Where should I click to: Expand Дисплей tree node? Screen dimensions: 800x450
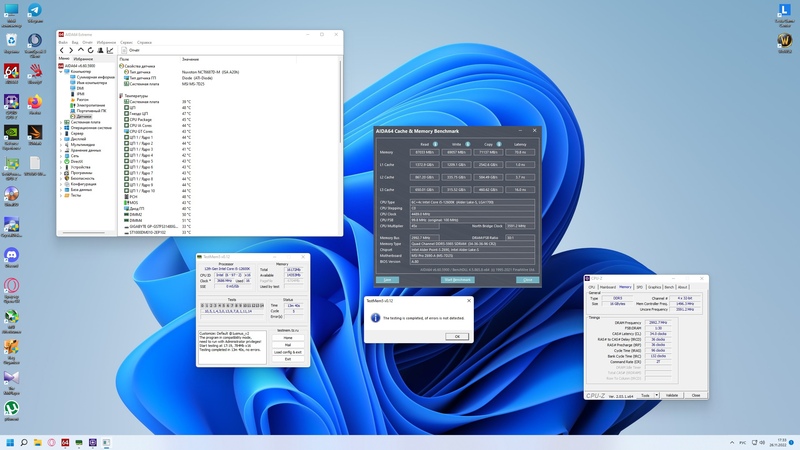61,139
